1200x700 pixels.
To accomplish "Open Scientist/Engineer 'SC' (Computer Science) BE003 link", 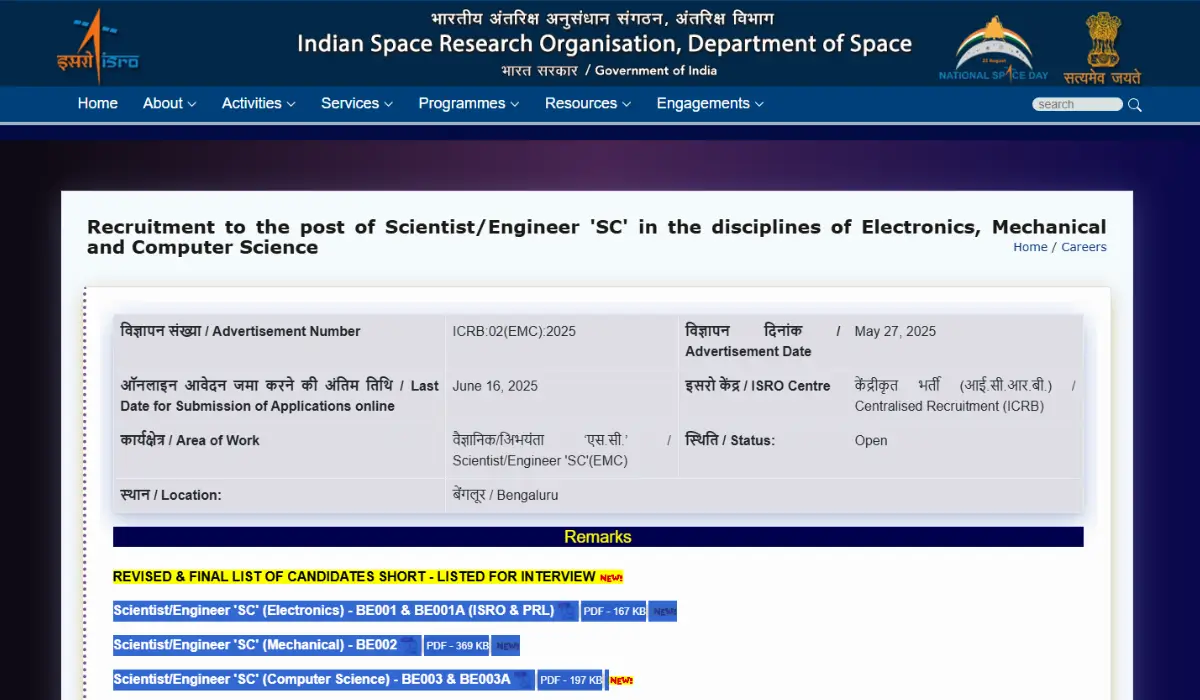I will (x=312, y=680).
